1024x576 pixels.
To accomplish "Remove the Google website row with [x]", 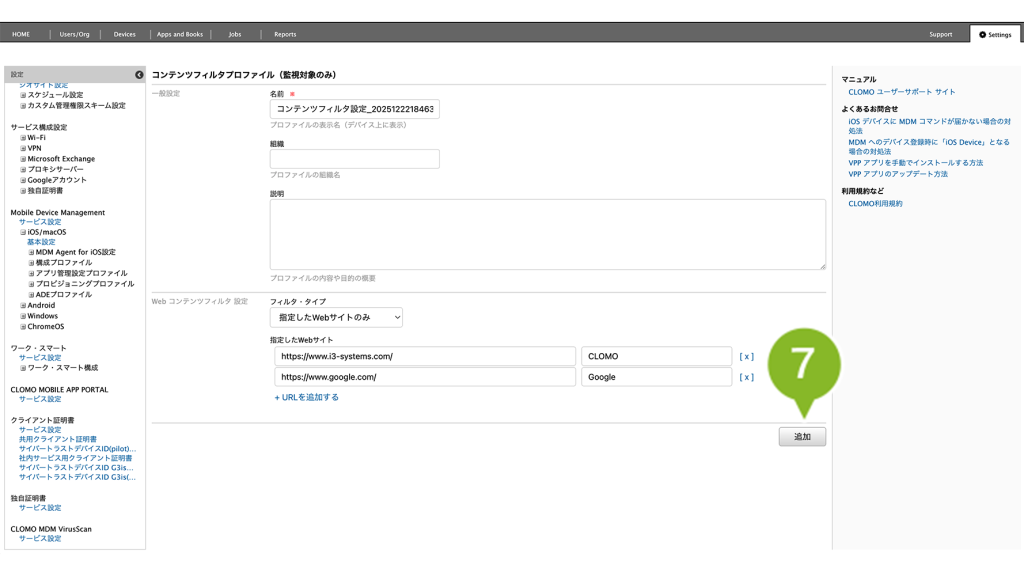I will click(x=746, y=377).
